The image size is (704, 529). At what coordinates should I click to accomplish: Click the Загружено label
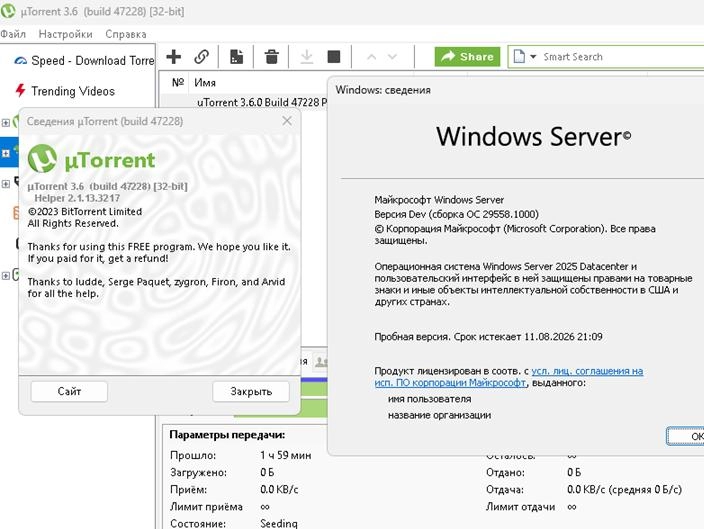[198, 472]
